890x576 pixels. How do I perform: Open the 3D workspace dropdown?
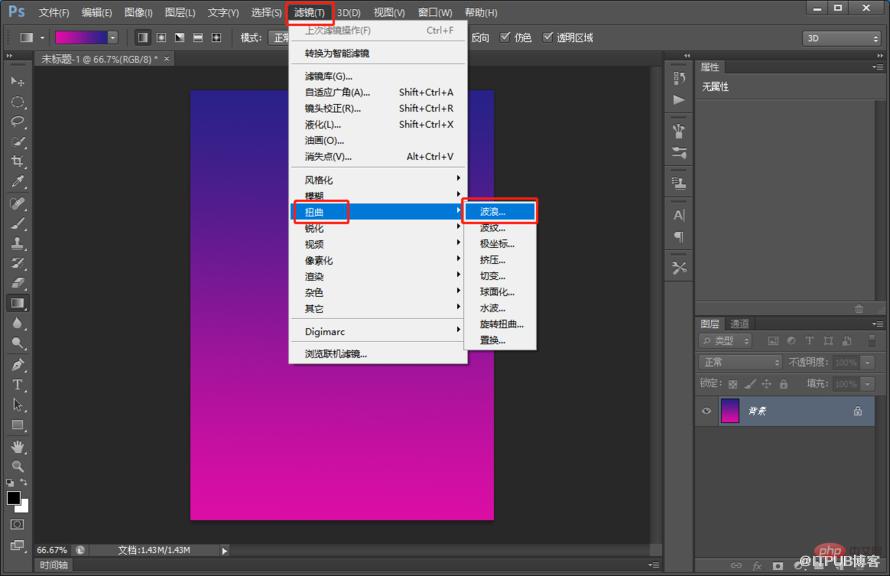tap(841, 38)
